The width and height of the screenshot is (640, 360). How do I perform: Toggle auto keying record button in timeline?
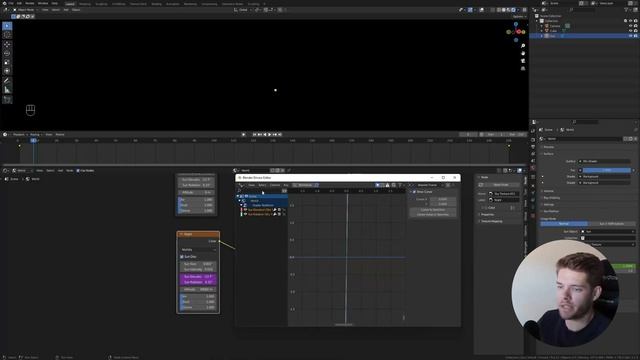244,134
